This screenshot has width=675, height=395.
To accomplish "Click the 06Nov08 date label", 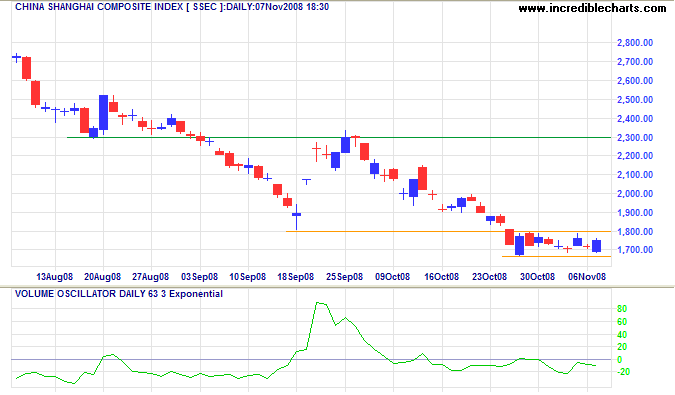I will tap(587, 277).
